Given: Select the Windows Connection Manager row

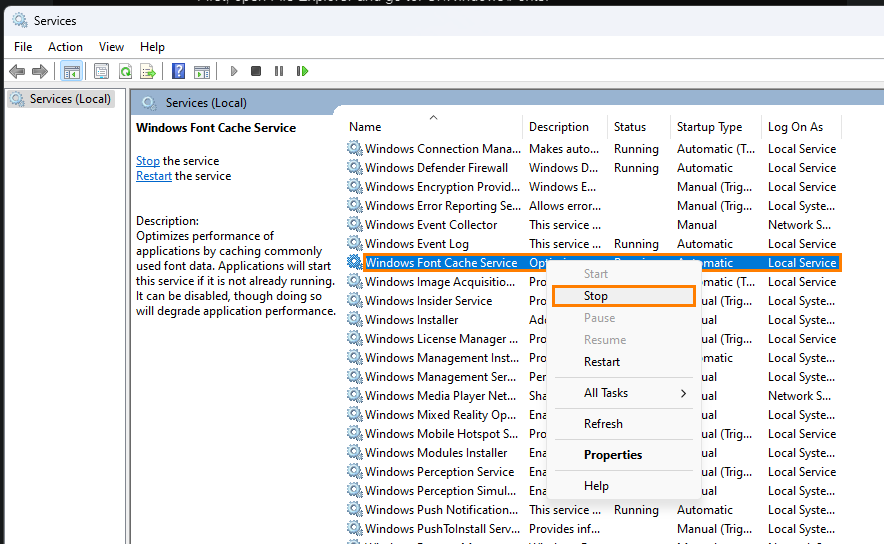Looking at the screenshot, I should point(593,149).
